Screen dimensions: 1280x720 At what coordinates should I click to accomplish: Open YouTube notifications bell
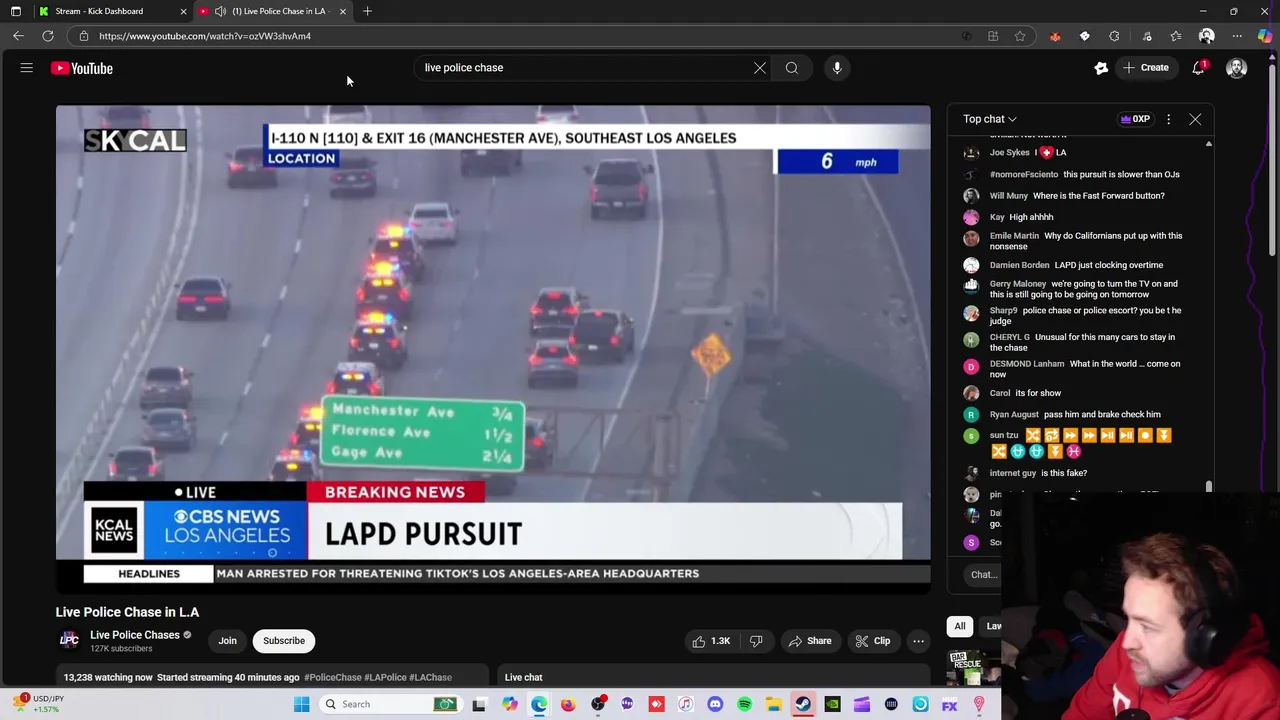1198,68
